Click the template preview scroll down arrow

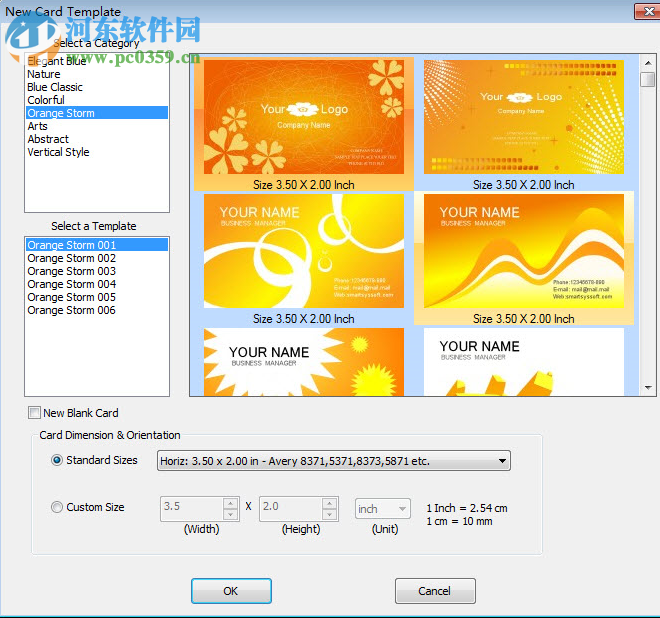648,387
